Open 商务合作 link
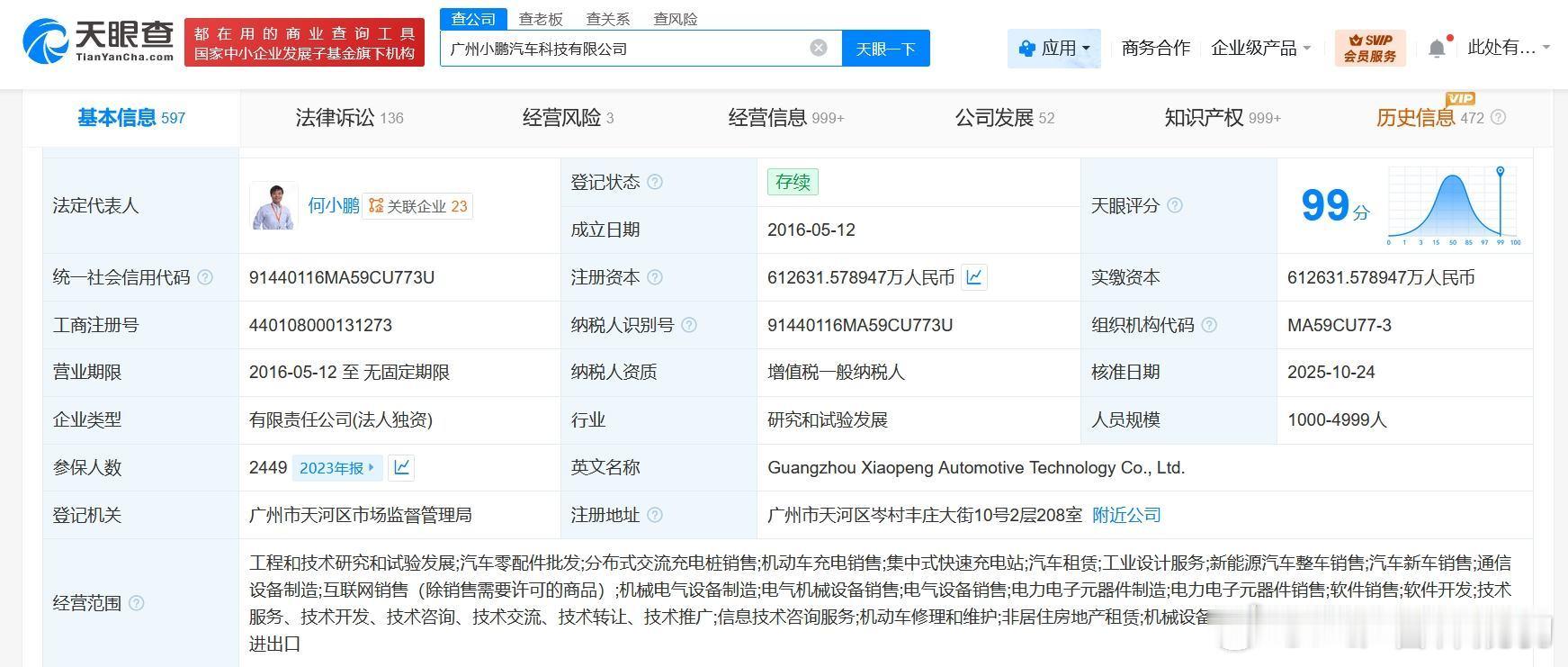Image resolution: width=1568 pixels, height=667 pixels. (1156, 48)
